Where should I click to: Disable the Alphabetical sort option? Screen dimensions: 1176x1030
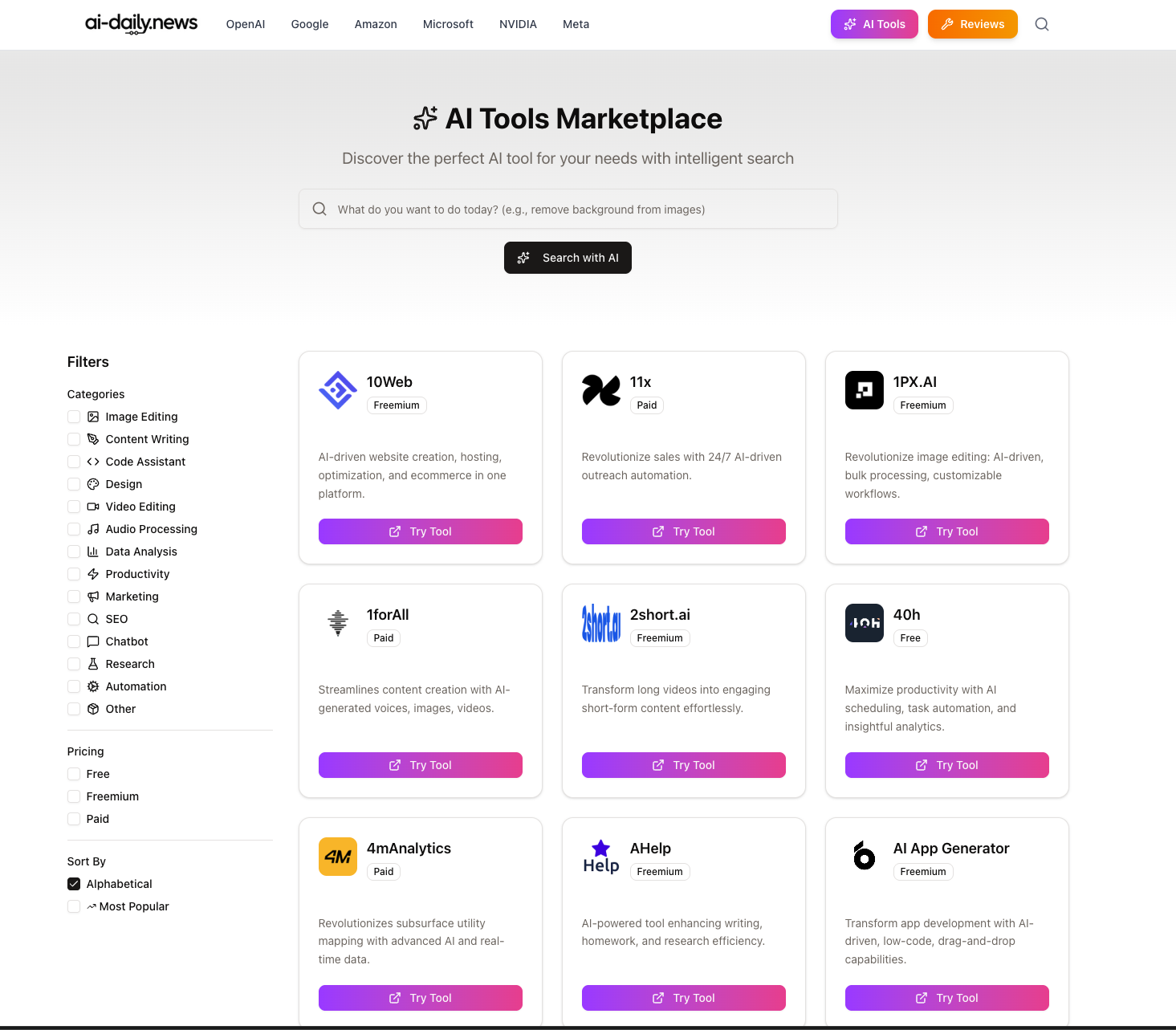73,884
